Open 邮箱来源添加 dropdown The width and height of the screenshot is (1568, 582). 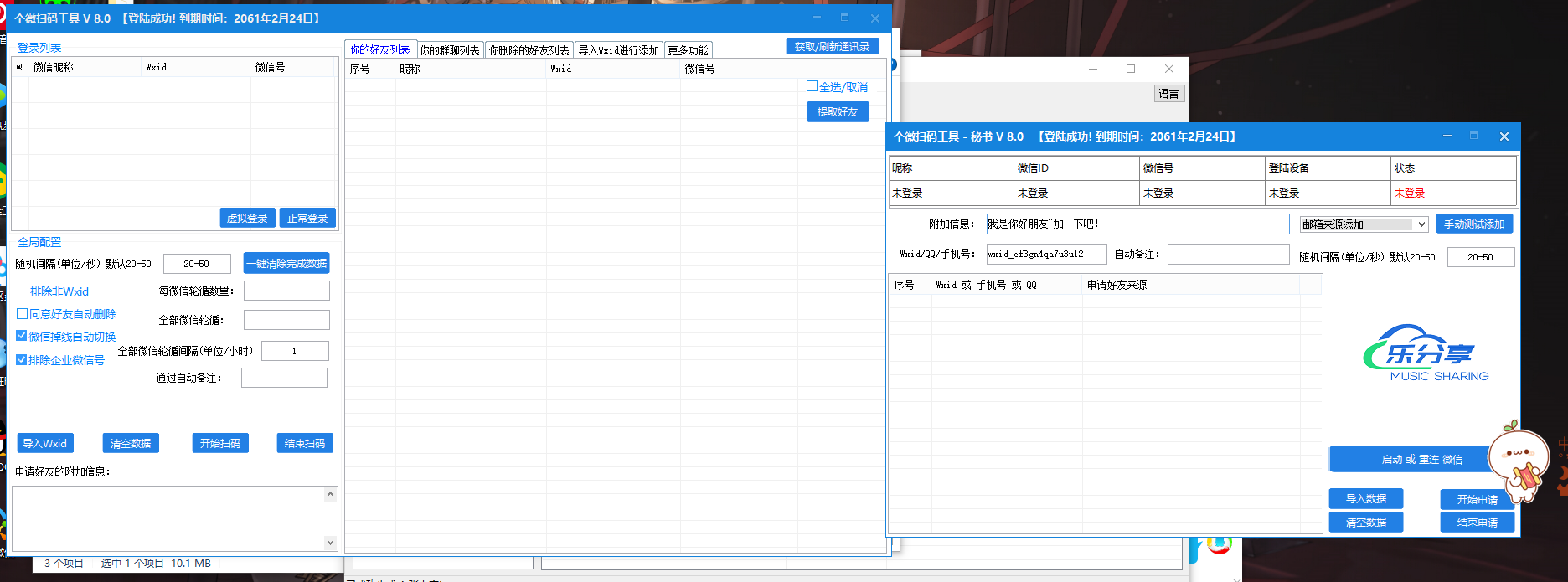pos(1364,224)
